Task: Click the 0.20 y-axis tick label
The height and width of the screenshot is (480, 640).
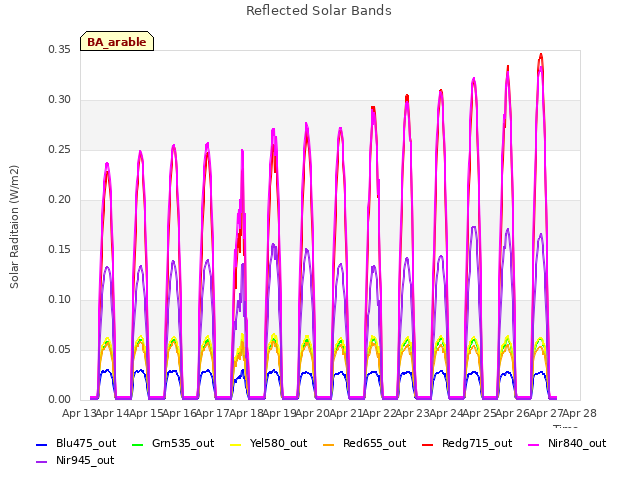Action: click(59, 200)
